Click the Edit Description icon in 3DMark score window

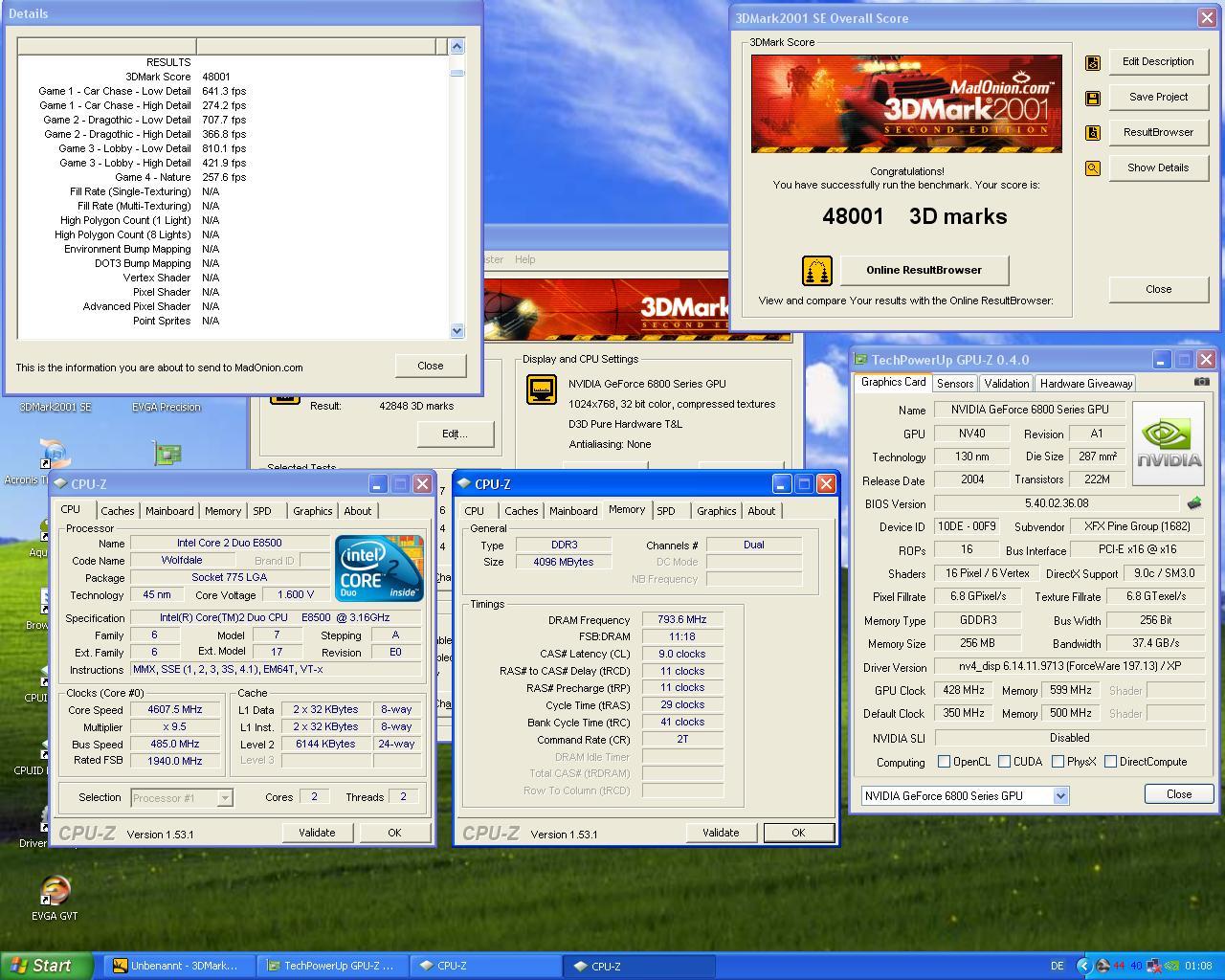pos(1092,62)
